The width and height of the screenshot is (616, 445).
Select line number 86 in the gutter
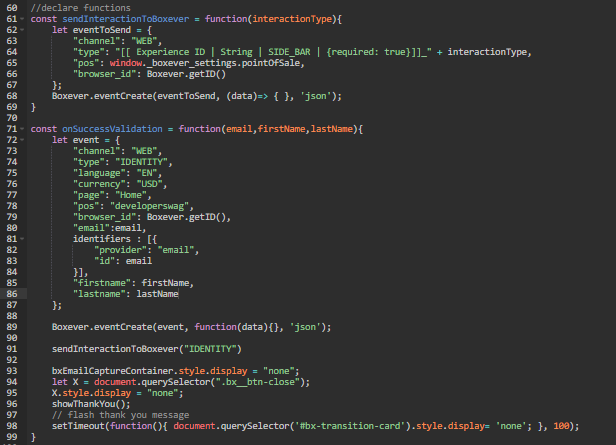tap(10, 293)
